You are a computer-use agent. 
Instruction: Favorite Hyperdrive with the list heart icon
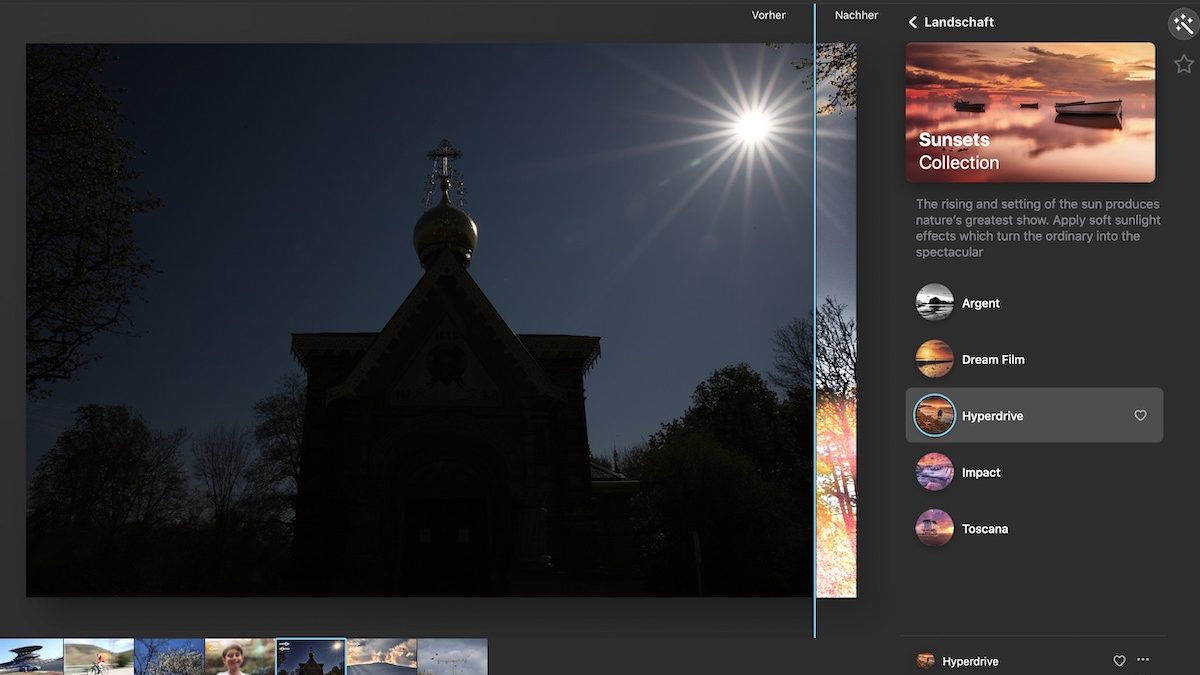[x=1140, y=416]
